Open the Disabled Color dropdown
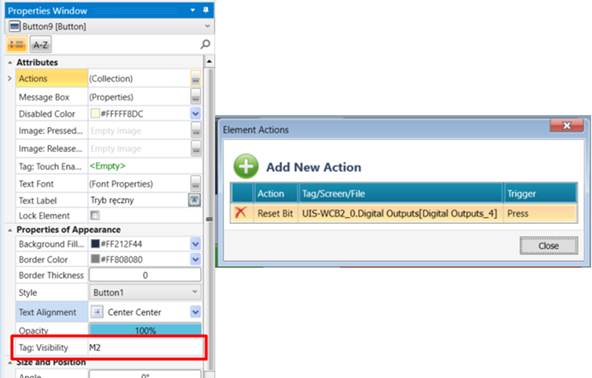This screenshot has width=592, height=378. [196, 113]
